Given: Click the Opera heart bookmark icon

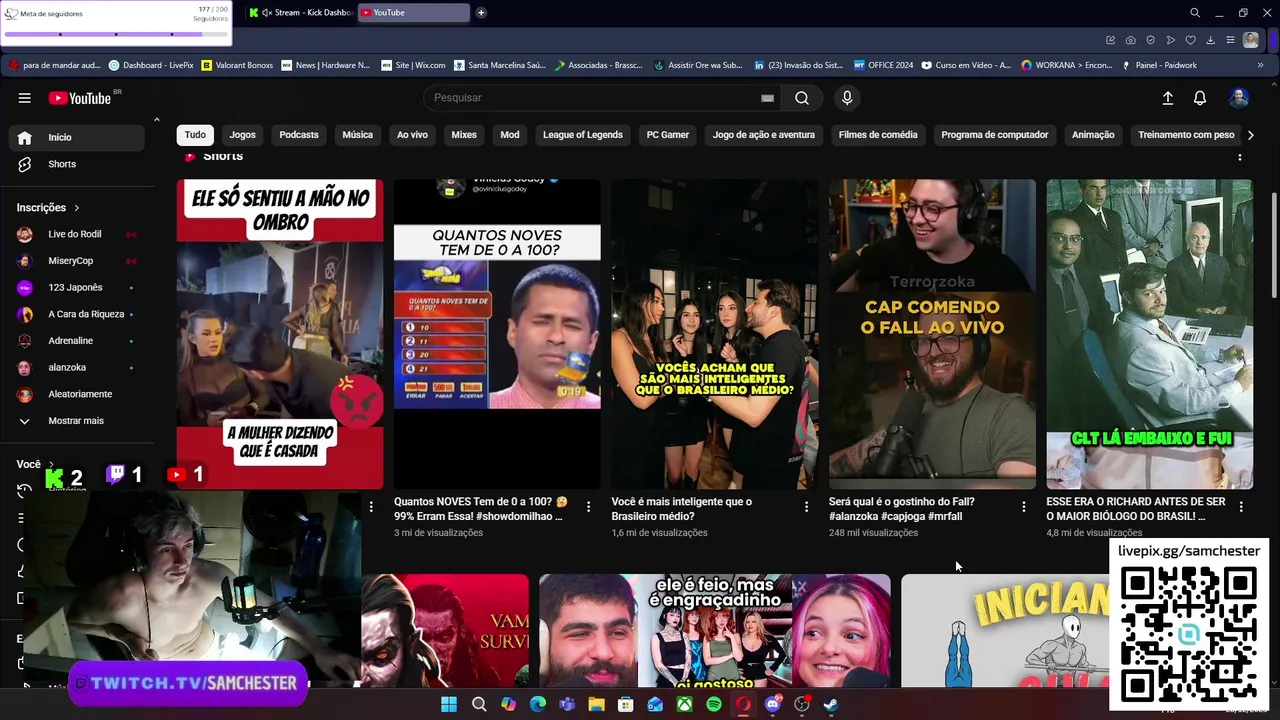Looking at the screenshot, I should (x=1190, y=40).
